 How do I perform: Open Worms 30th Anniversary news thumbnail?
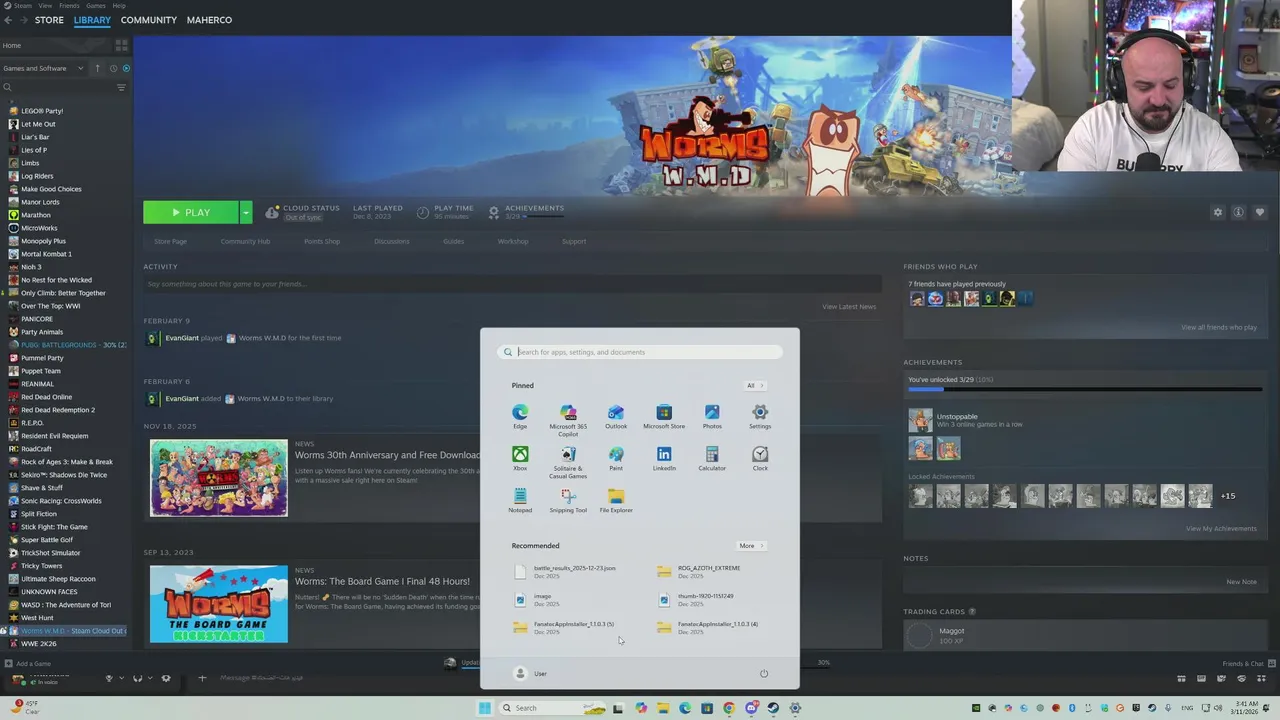click(219, 478)
